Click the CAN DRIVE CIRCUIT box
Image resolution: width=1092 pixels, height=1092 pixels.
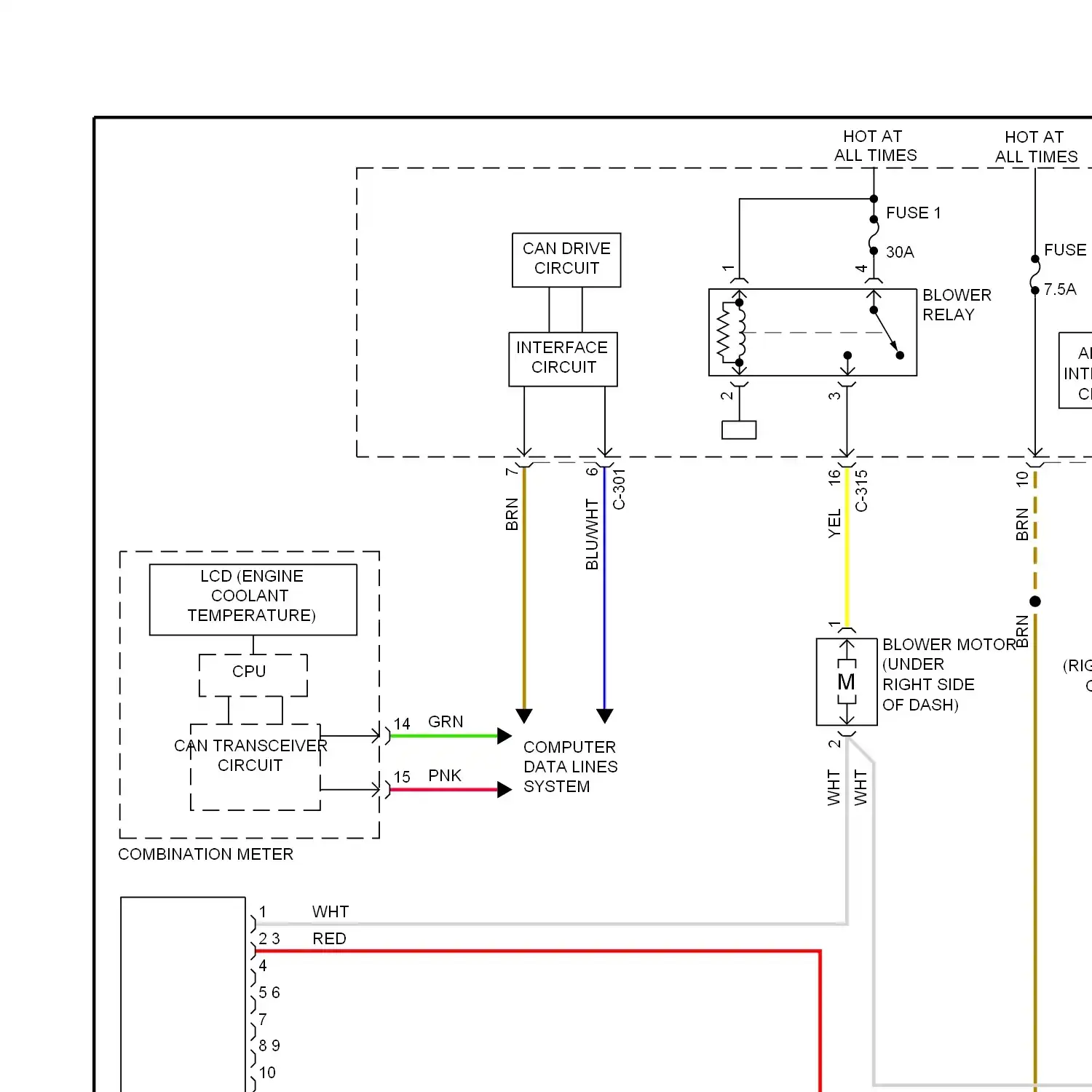click(x=566, y=260)
